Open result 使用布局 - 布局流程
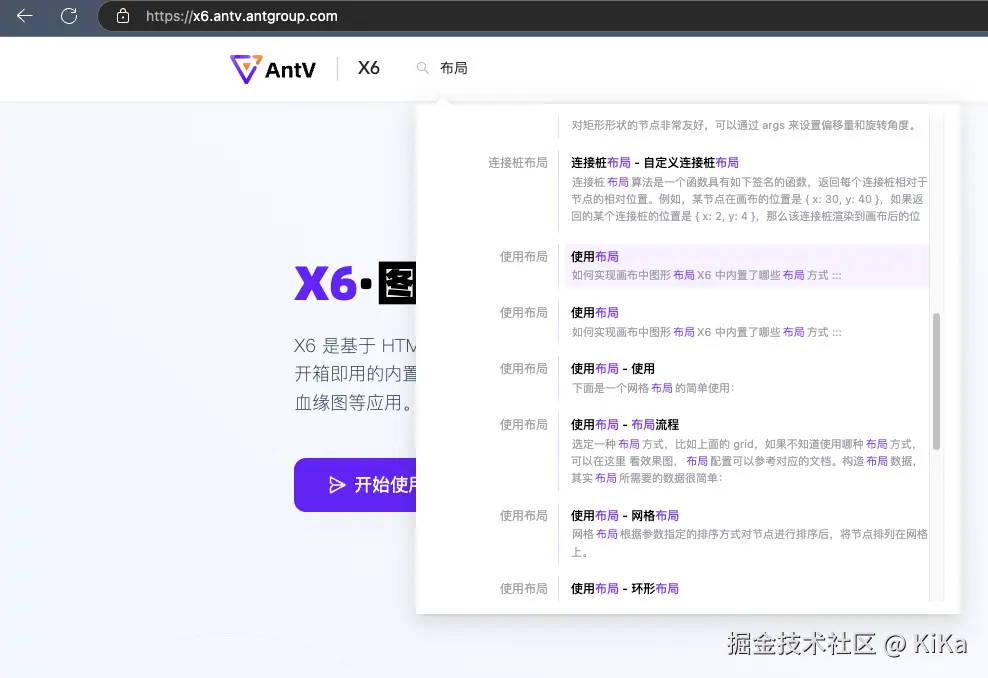 (624, 425)
